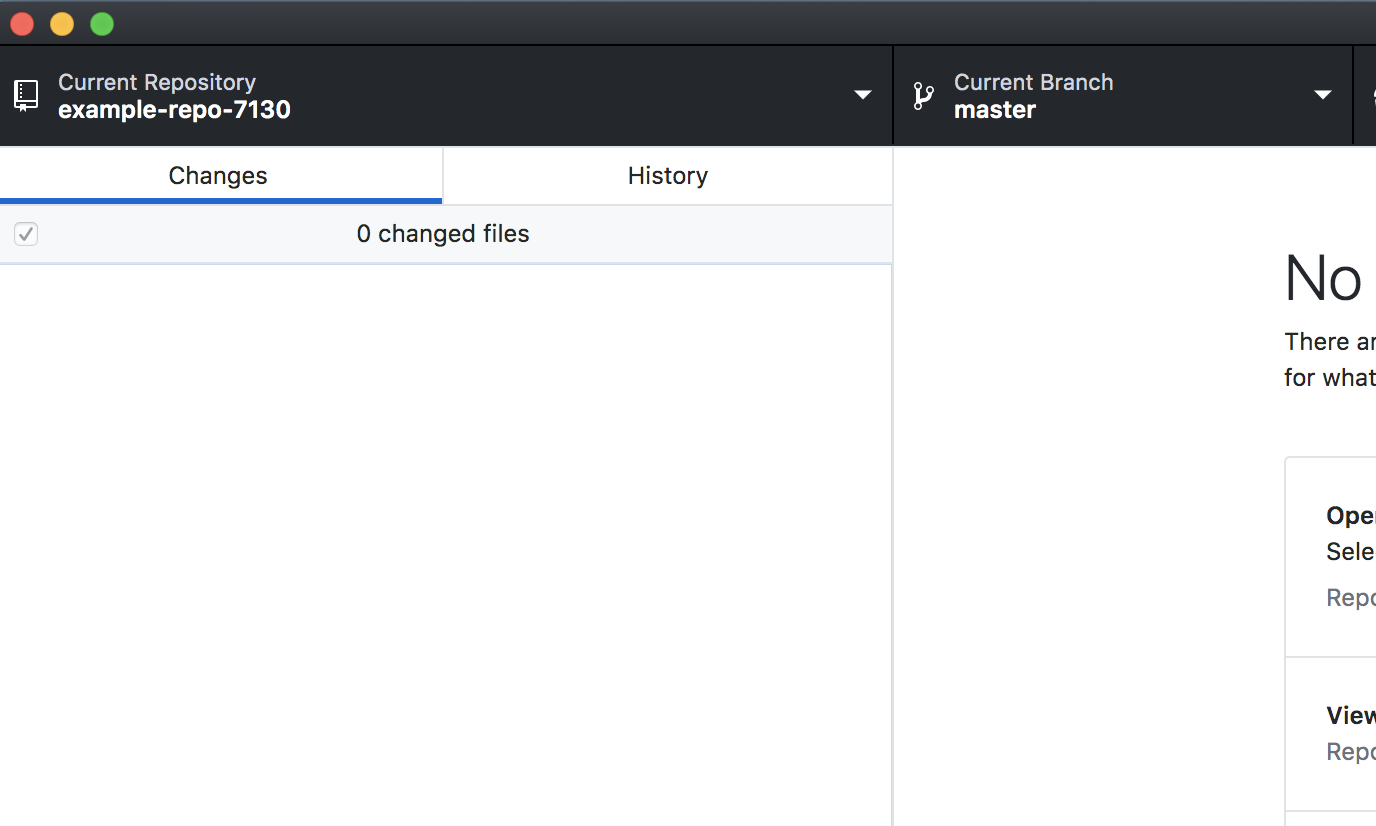Click the "Current Branch" label text

tap(1033, 82)
